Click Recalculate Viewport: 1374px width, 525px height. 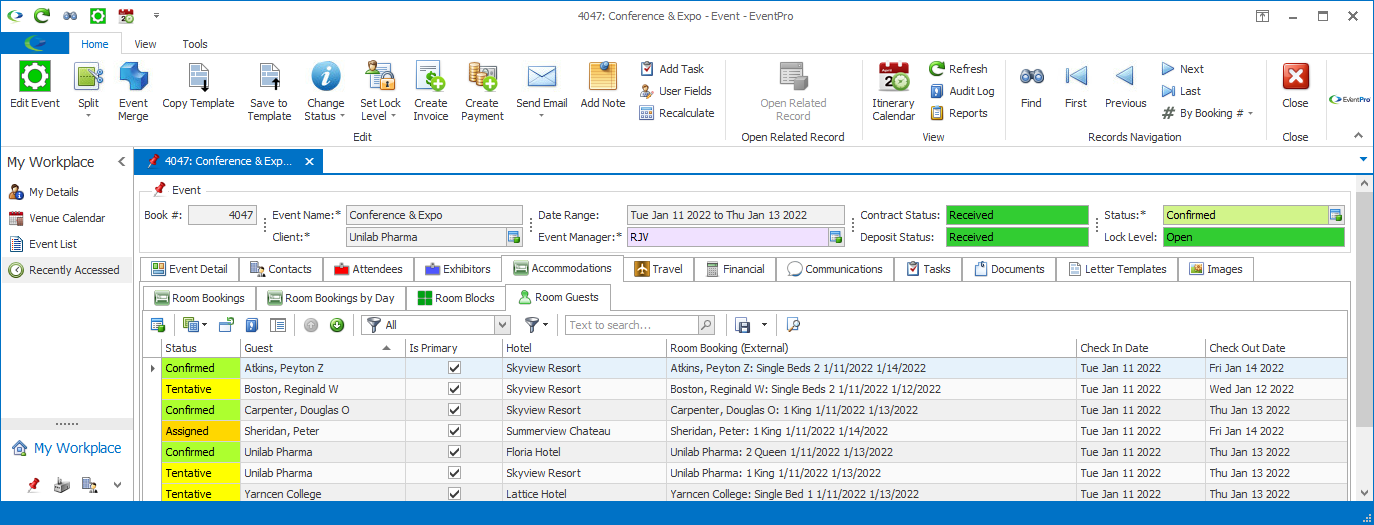point(677,113)
